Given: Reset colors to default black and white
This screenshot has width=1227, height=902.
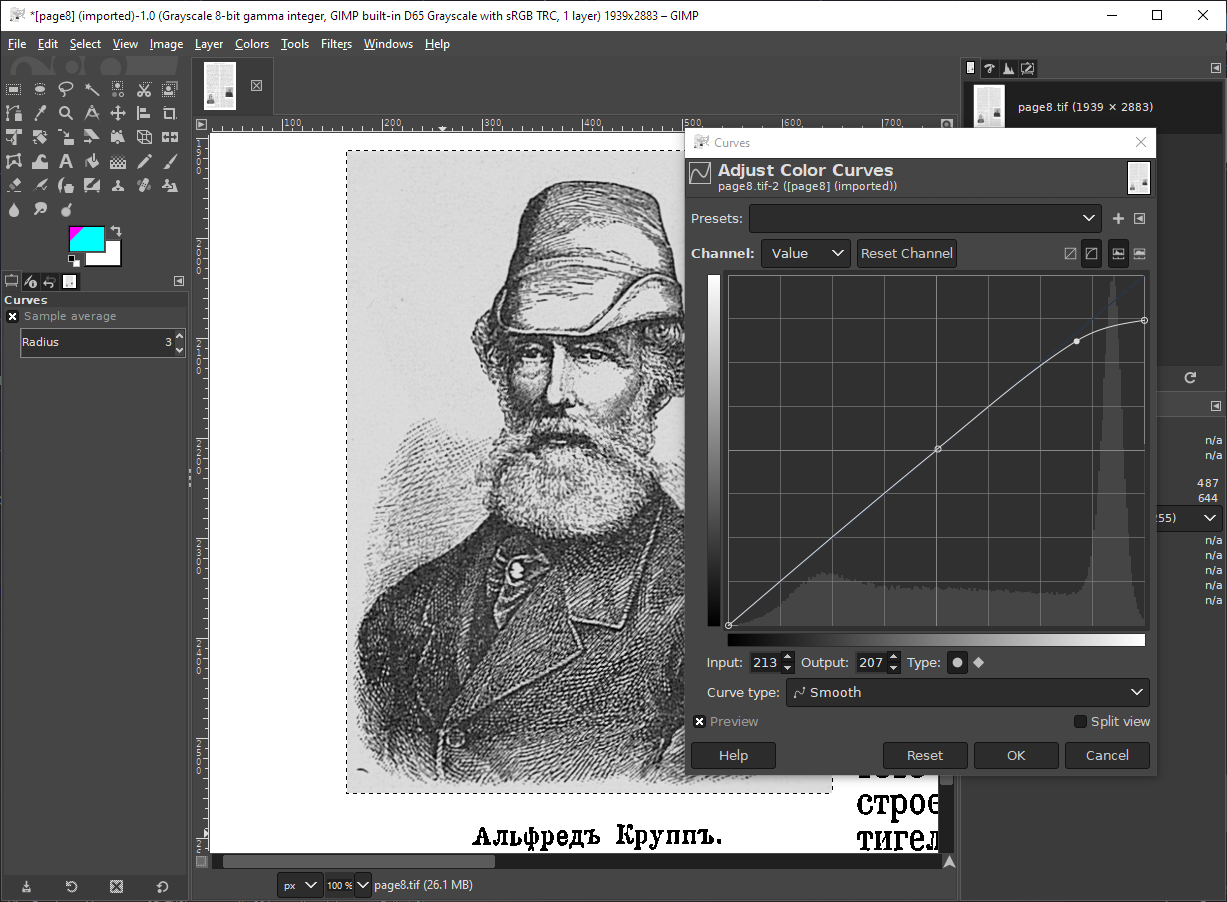Looking at the screenshot, I should tap(74, 260).
